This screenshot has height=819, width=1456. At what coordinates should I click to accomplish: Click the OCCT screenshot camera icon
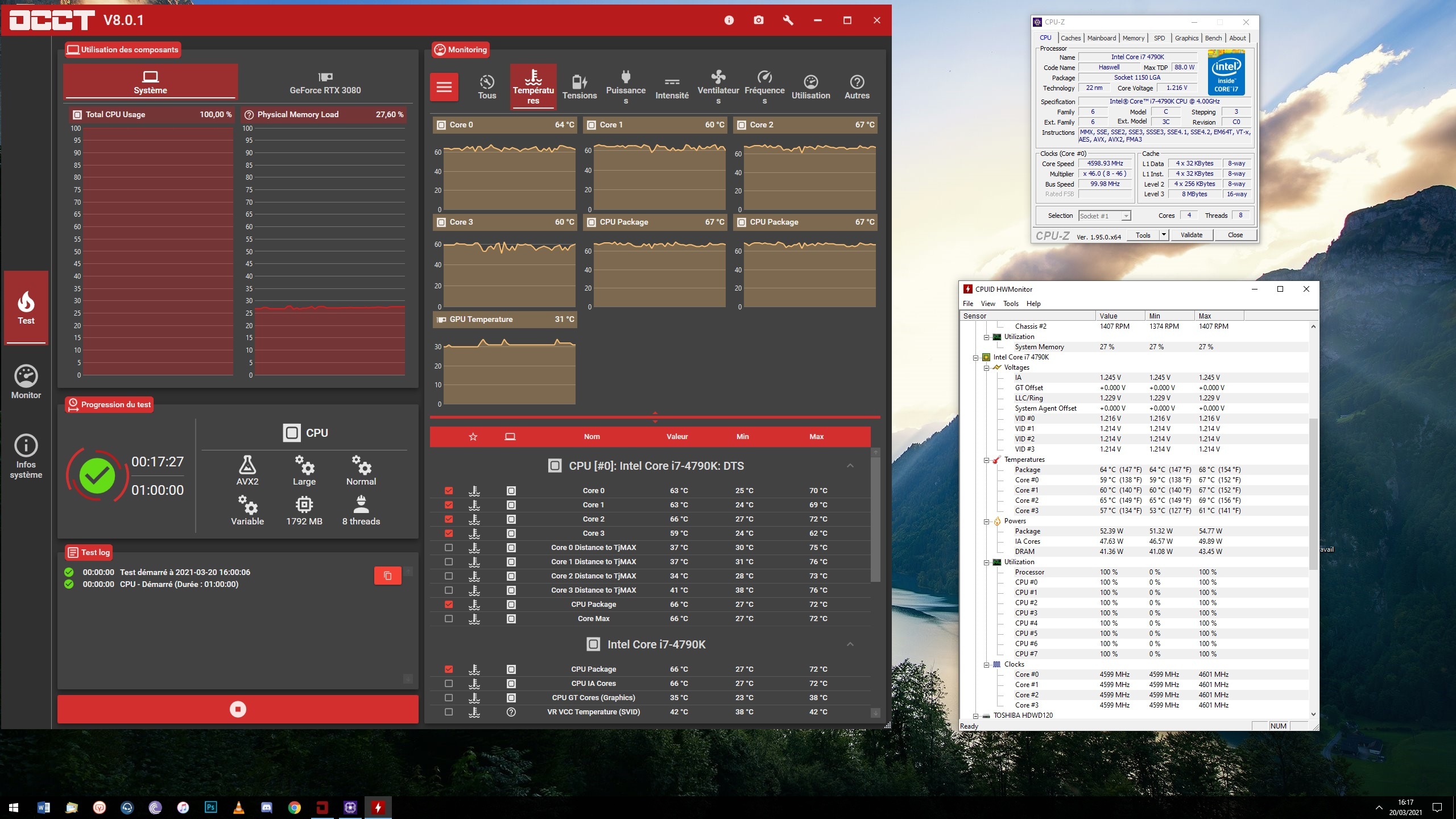pyautogui.click(x=758, y=20)
